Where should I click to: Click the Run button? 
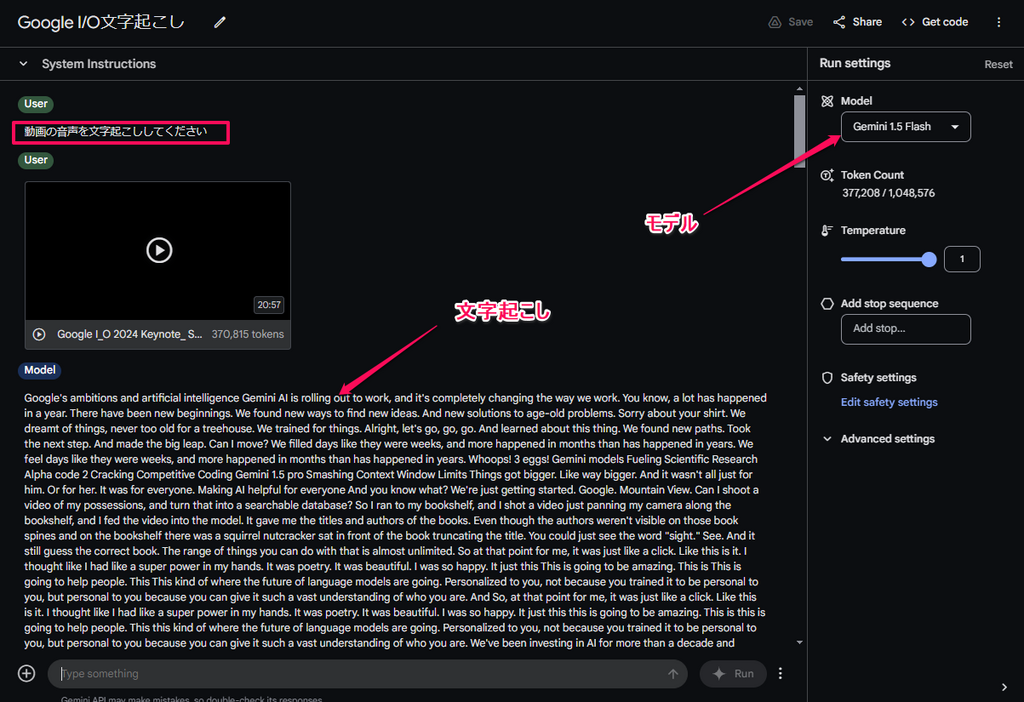coord(733,673)
